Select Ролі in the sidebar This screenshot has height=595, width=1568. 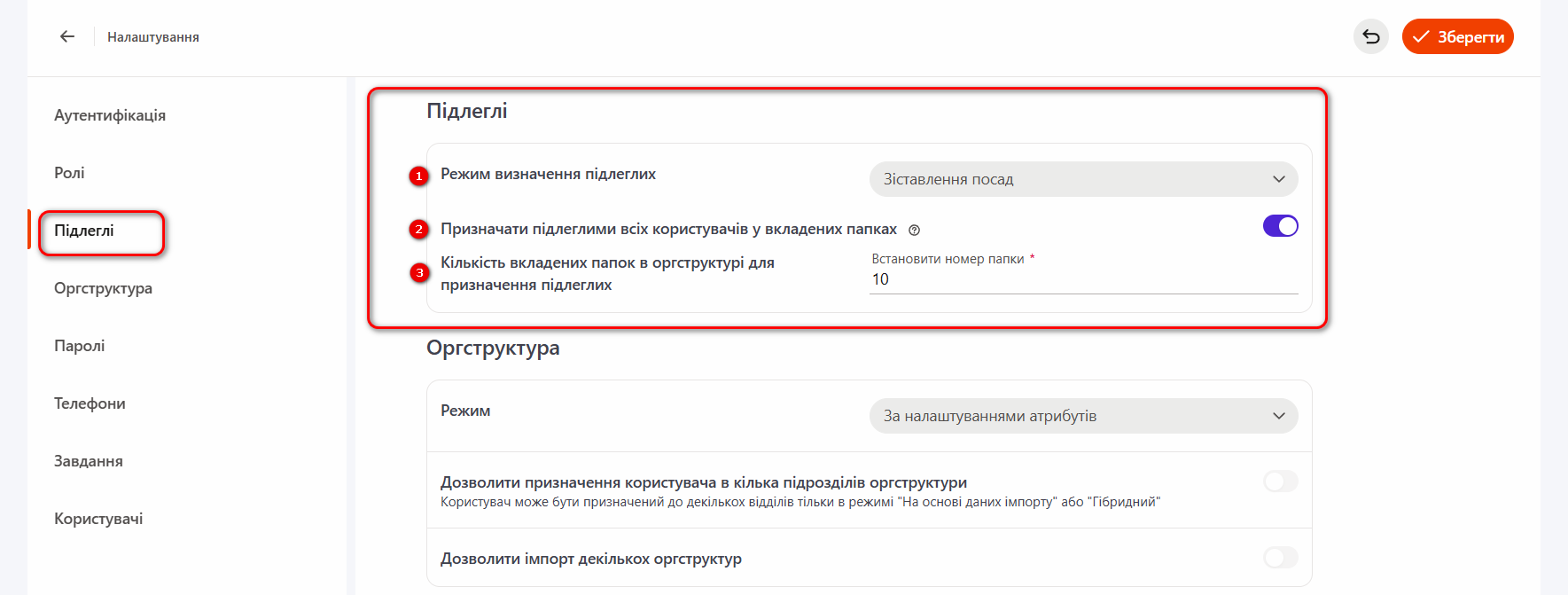(69, 173)
